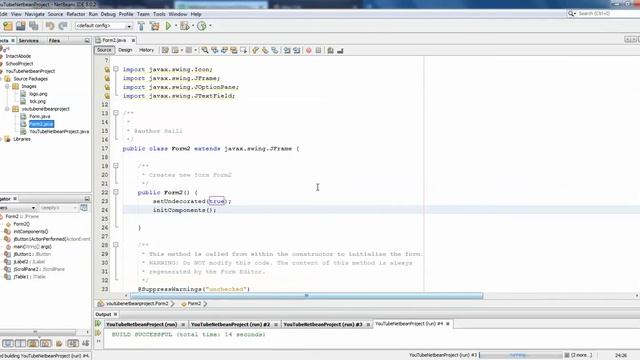Collapse imports fold at line 8
This screenshot has height=360, width=640.
[116, 69]
